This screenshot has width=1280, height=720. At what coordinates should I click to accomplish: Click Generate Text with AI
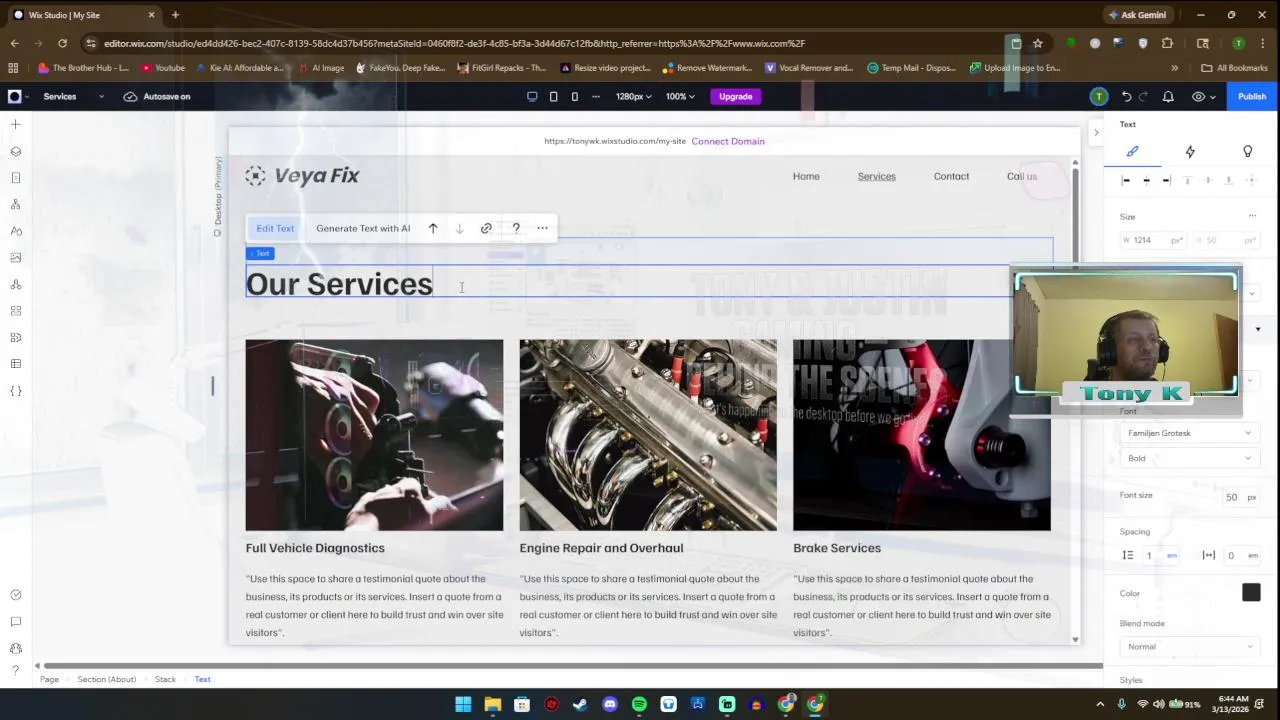point(363,228)
